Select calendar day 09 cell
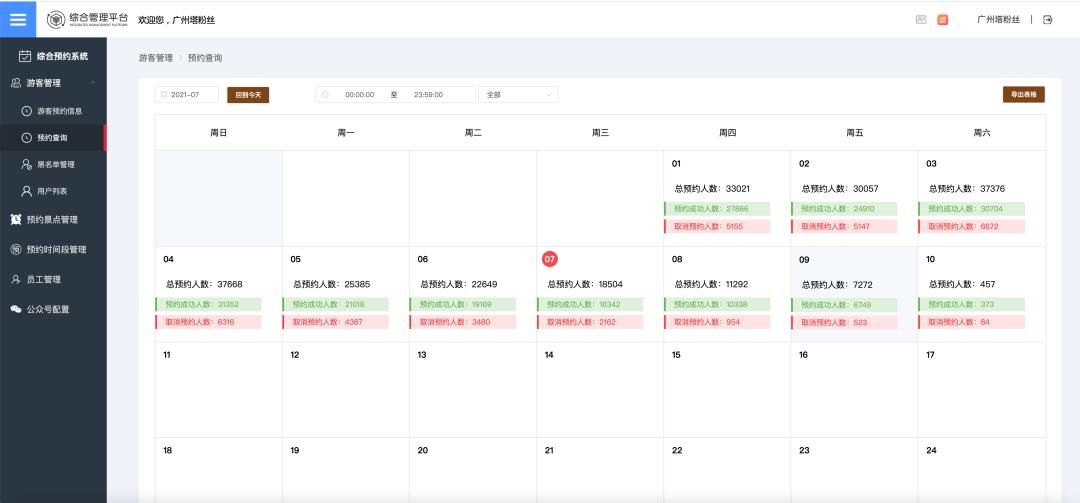The width and height of the screenshot is (1080, 503). (x=854, y=294)
